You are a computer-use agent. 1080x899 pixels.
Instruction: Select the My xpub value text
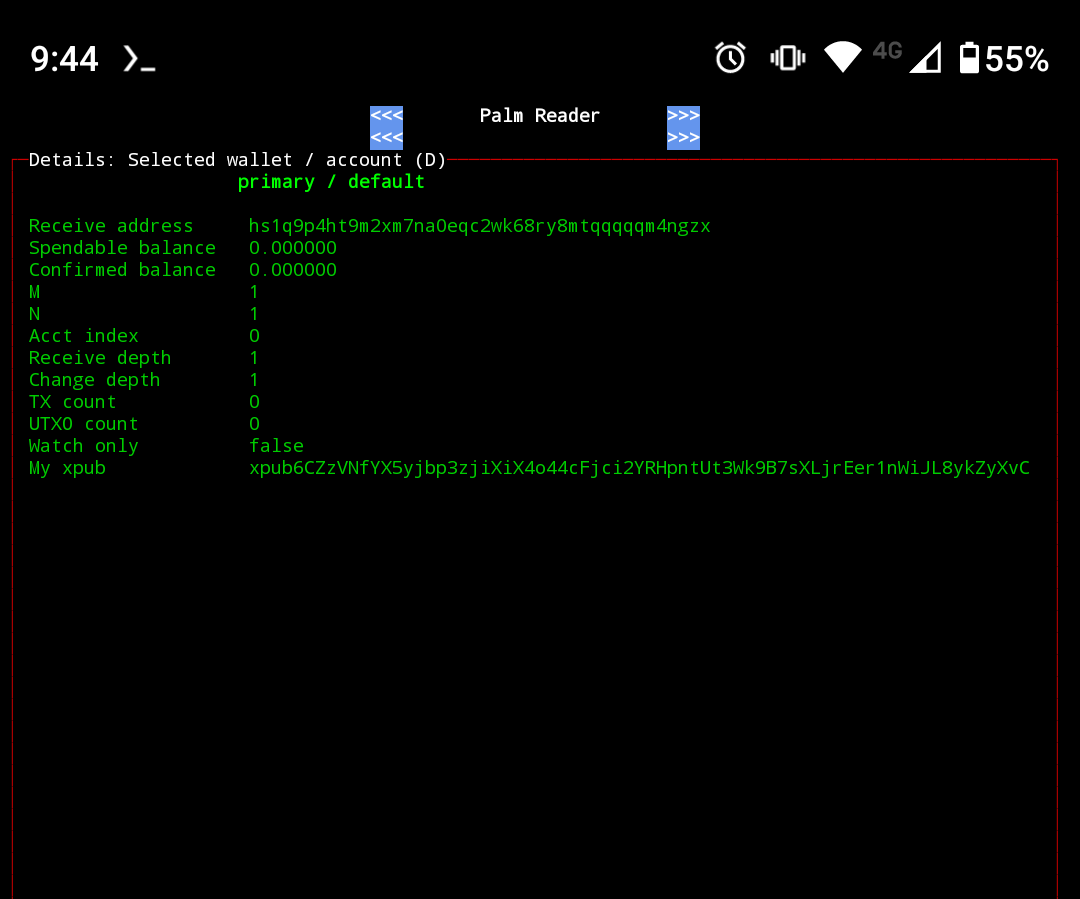(640, 467)
